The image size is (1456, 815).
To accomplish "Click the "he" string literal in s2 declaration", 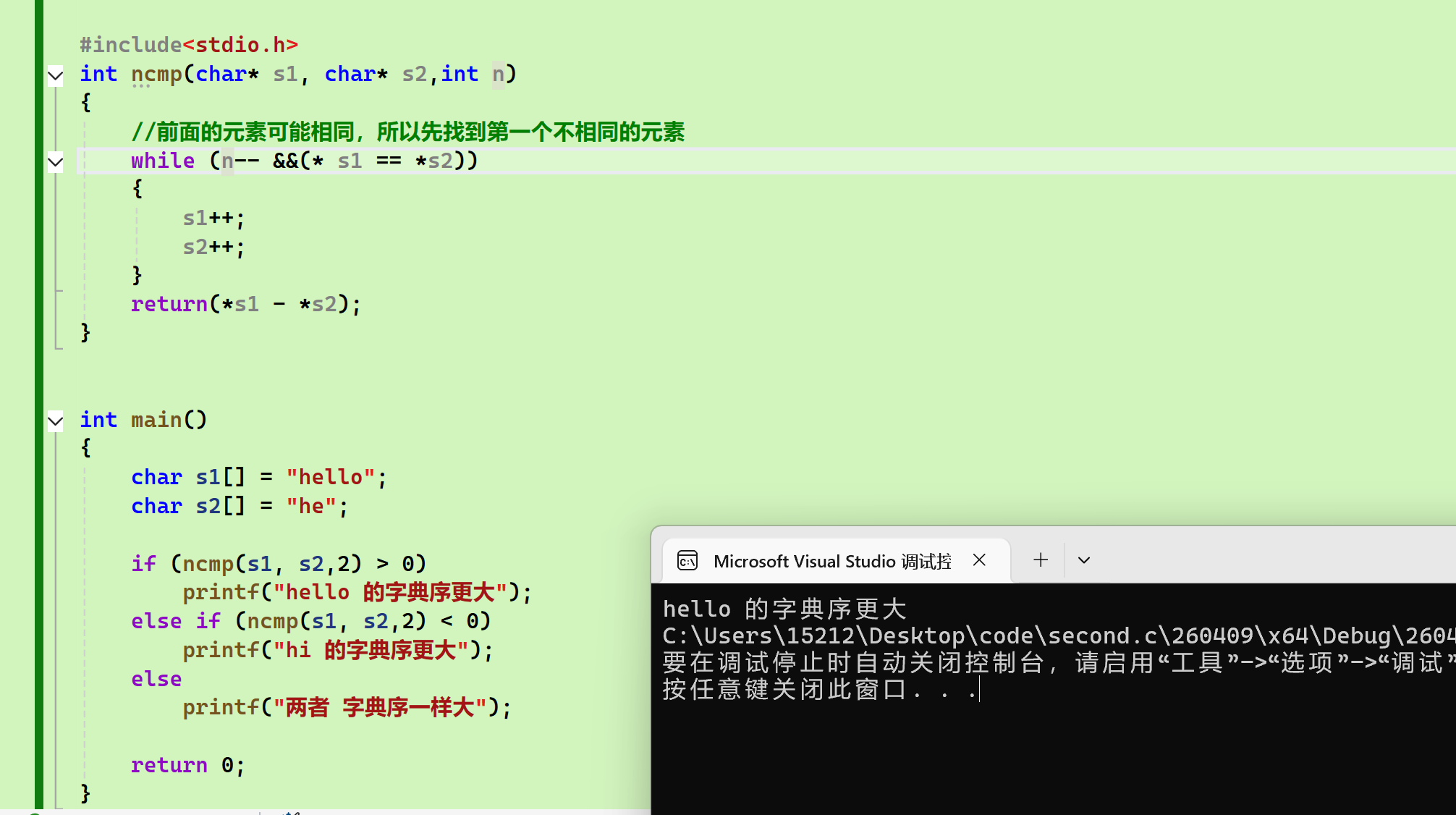I will [x=311, y=506].
